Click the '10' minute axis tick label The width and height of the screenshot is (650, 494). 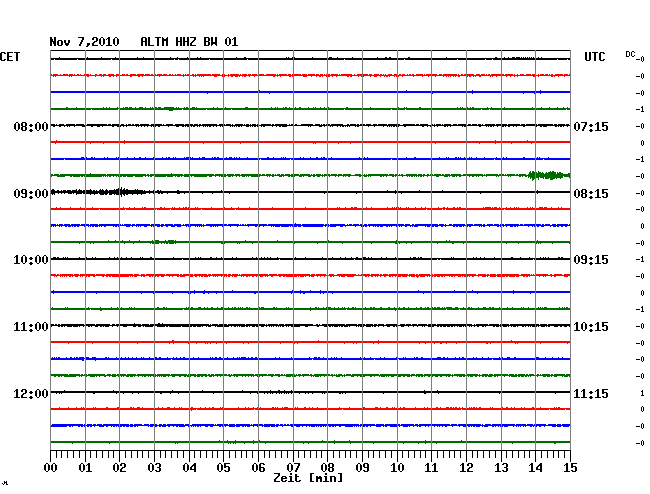click(397, 468)
